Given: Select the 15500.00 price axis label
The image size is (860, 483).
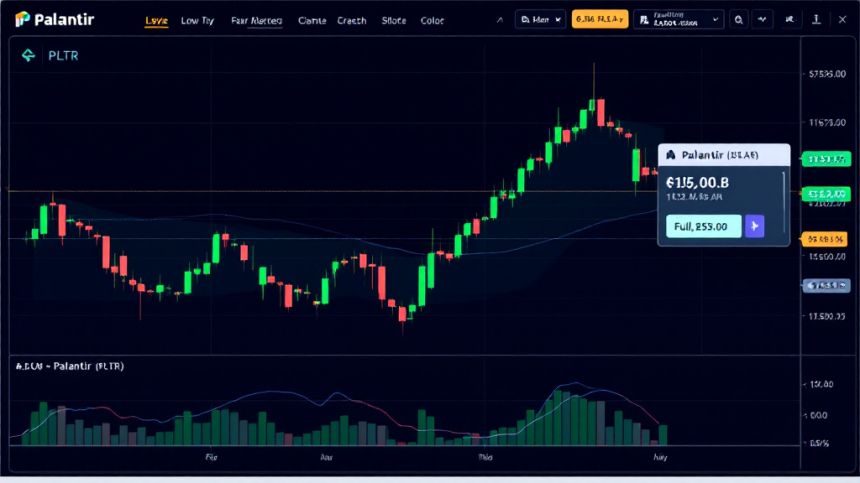Looking at the screenshot, I should pyautogui.click(x=827, y=257).
